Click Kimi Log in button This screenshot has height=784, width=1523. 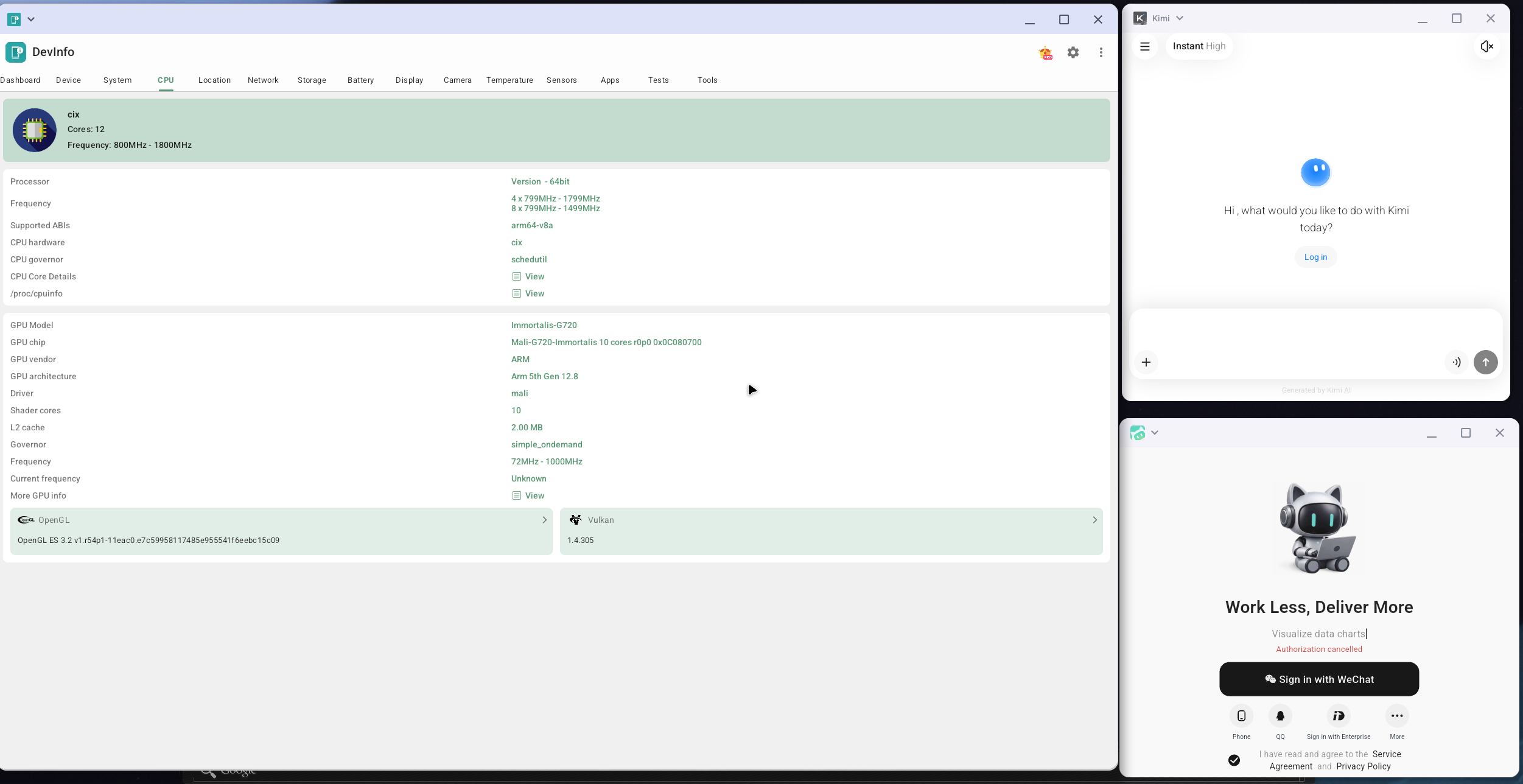tap(1315, 257)
